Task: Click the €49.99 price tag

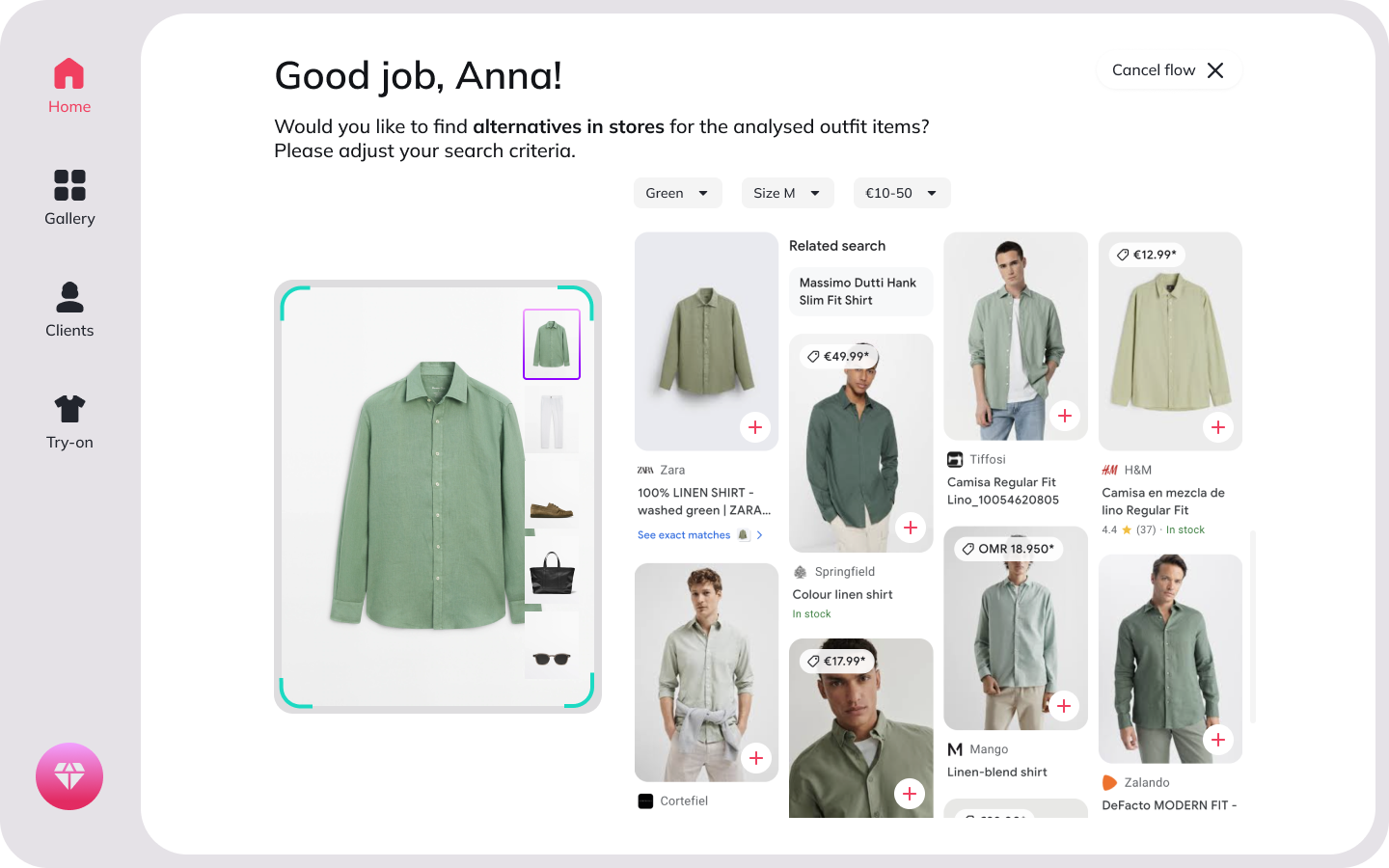Action: pyautogui.click(x=838, y=356)
